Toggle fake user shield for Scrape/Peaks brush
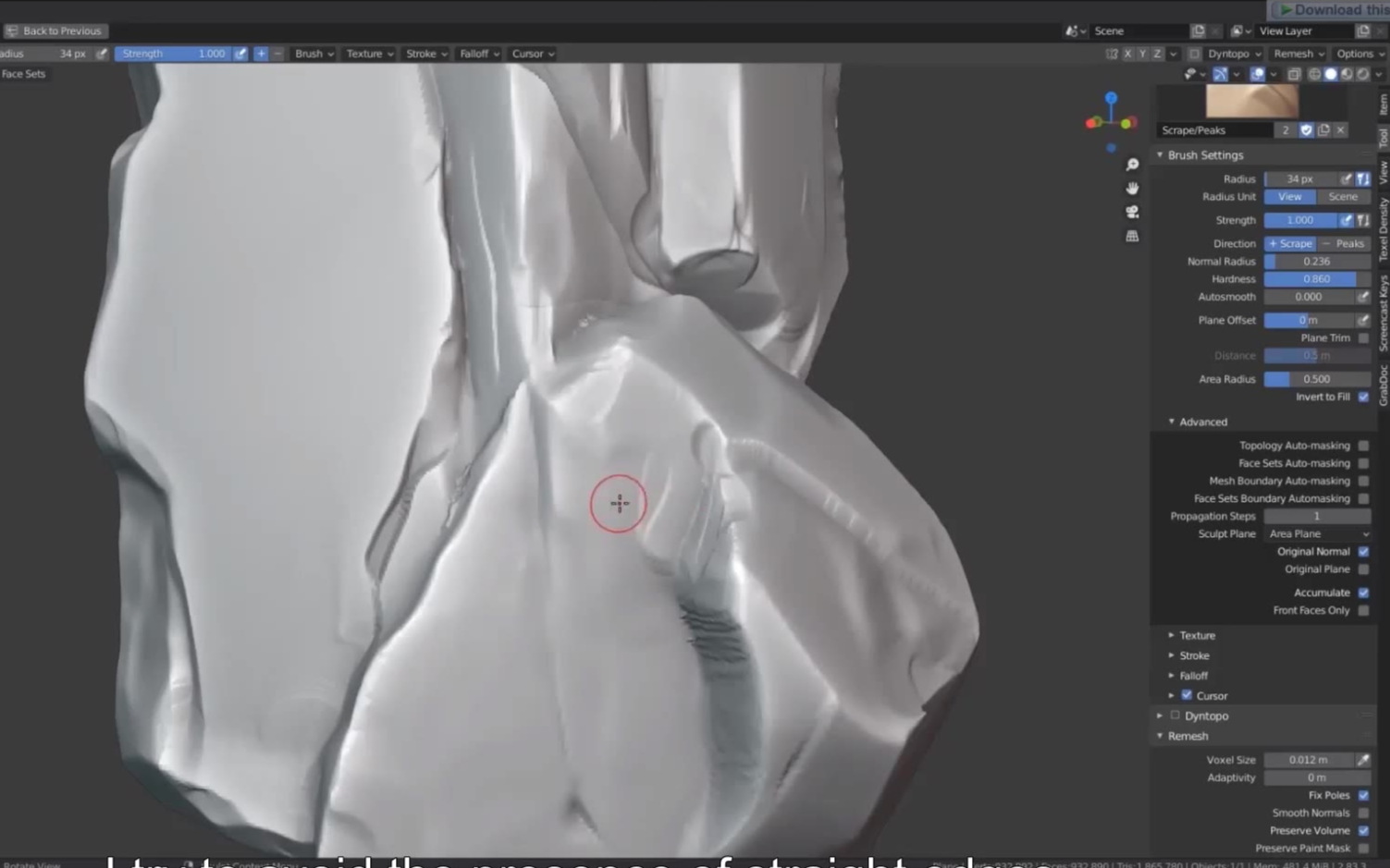The width and height of the screenshot is (1390, 868). (x=1306, y=130)
